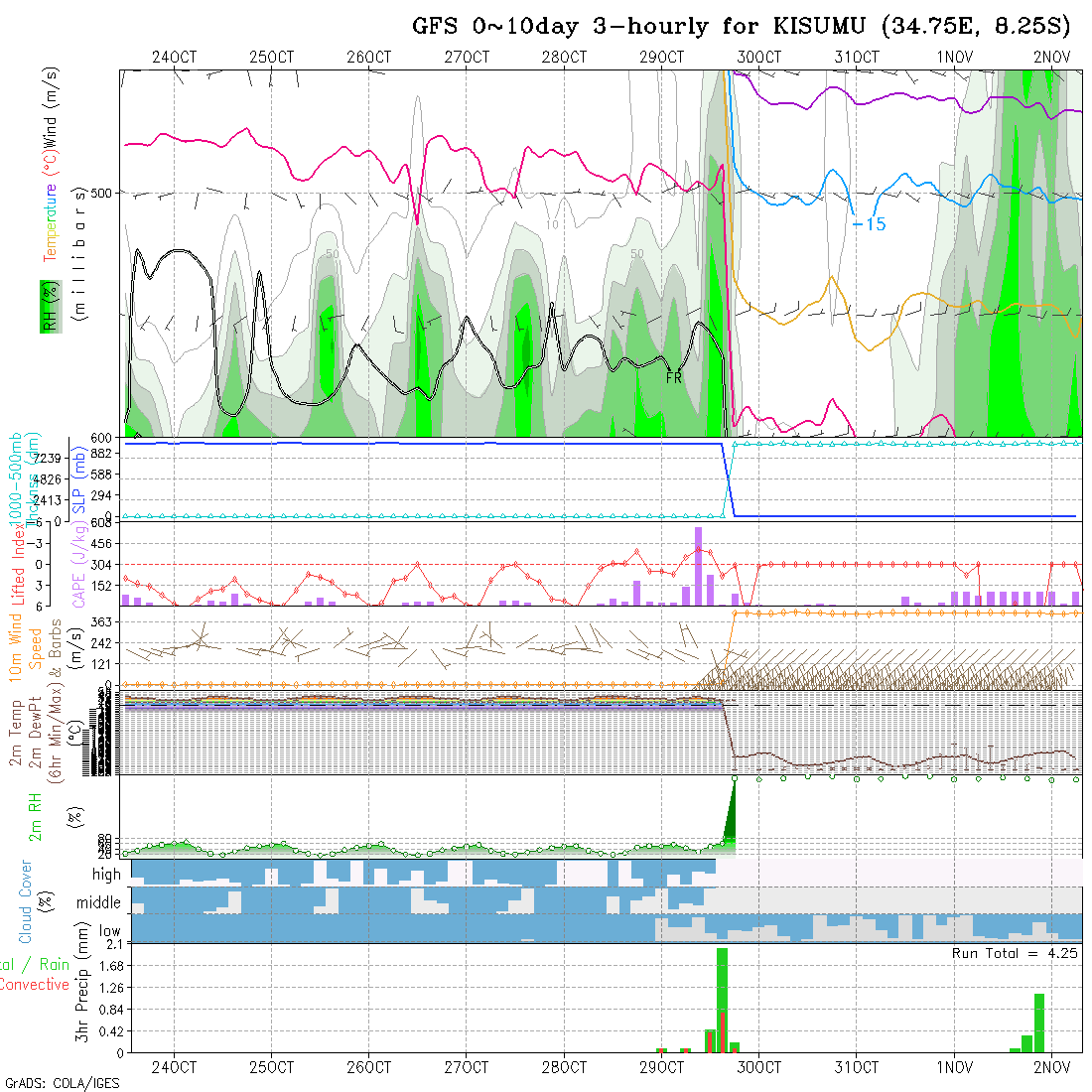The height and width of the screenshot is (1092, 1092).
Task: Click the chart title containing KISUMU
Action: pyautogui.click(x=741, y=27)
